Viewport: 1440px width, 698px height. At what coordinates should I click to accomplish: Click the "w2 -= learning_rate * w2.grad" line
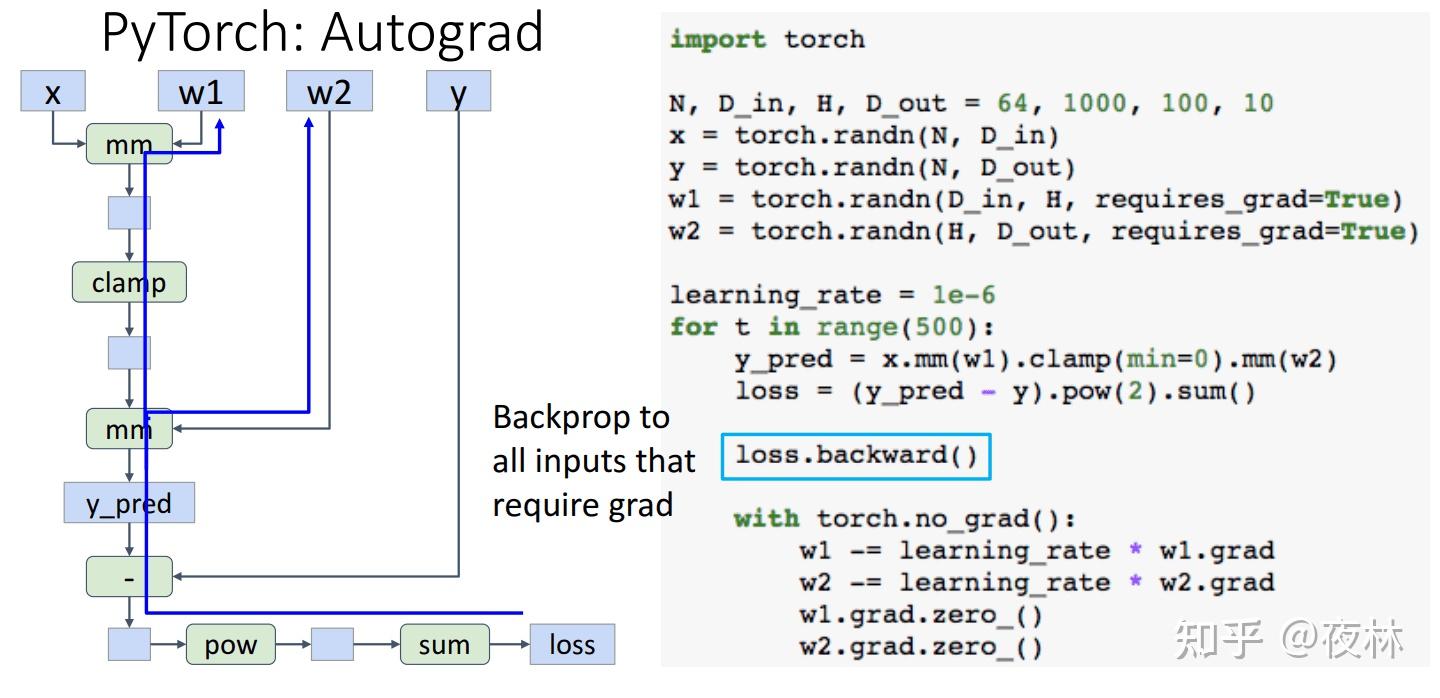[1037, 583]
